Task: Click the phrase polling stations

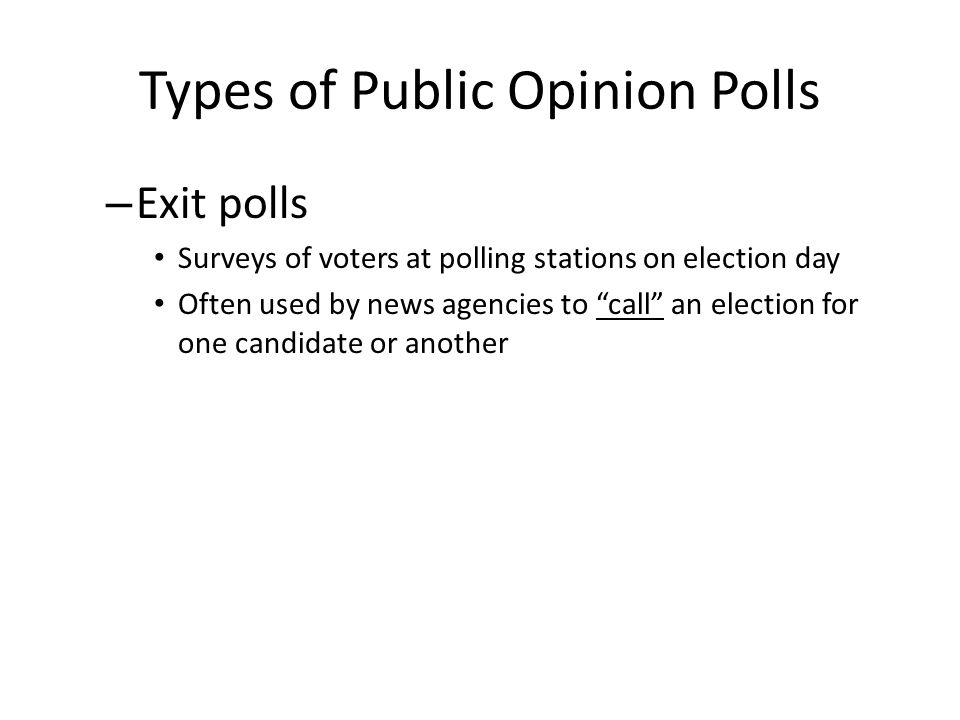Action: coord(537,259)
